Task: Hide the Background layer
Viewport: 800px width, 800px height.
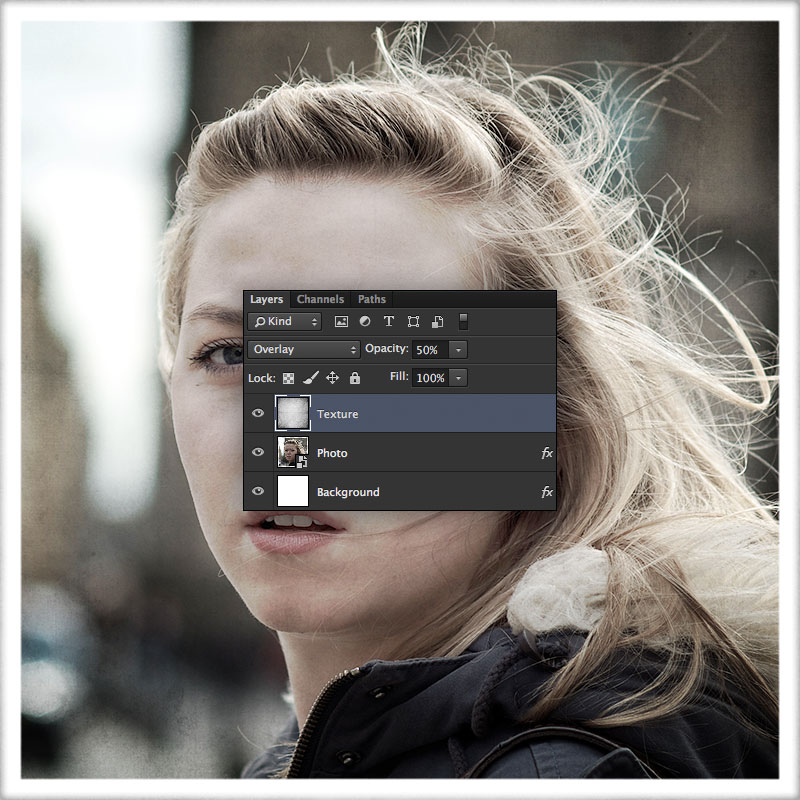Action: tap(258, 491)
